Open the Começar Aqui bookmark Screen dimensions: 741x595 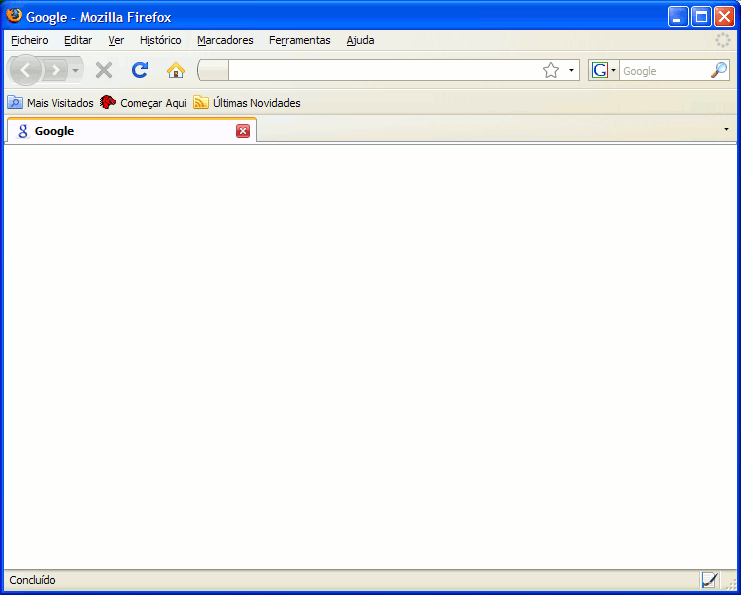(x=143, y=103)
